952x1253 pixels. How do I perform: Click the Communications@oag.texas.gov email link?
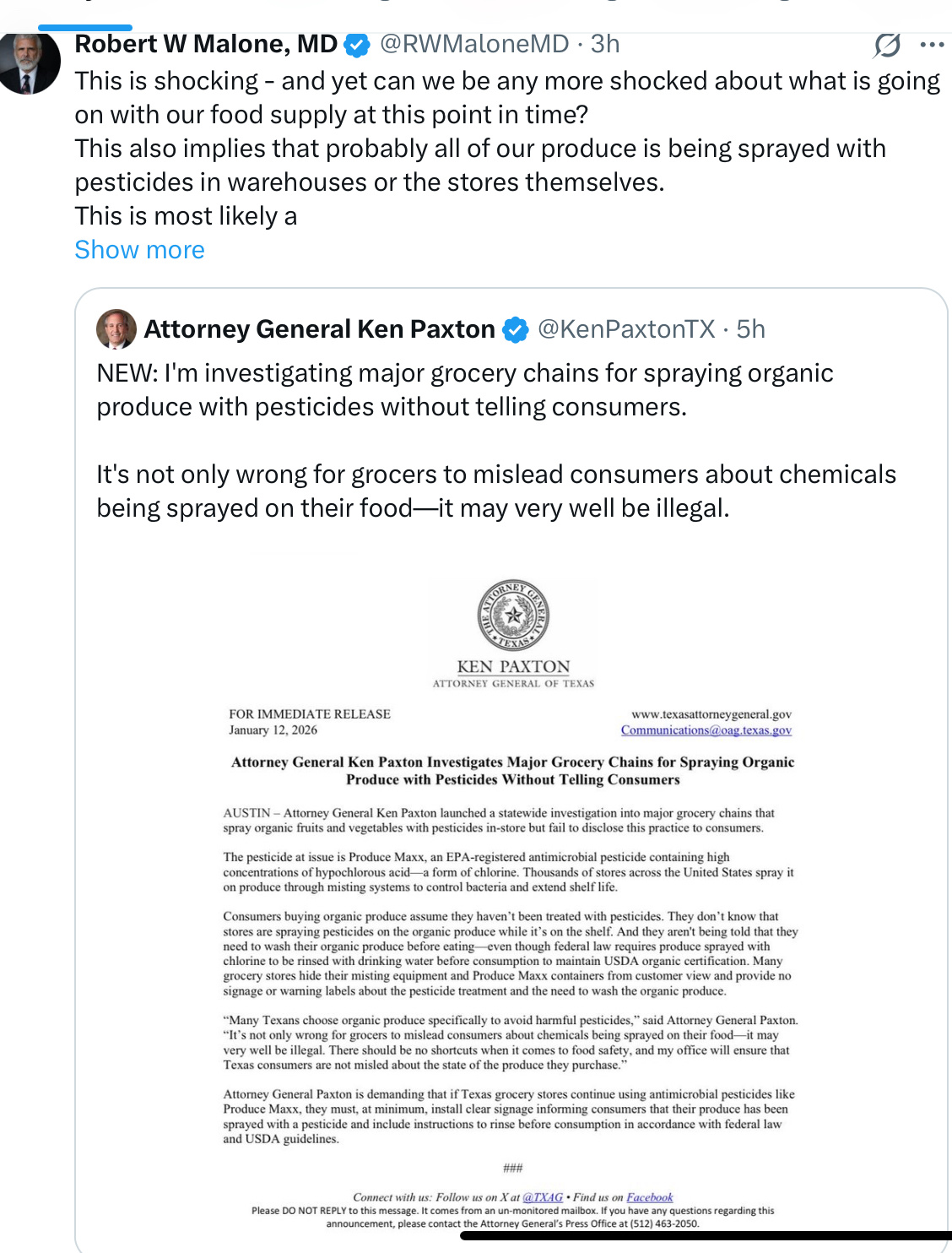click(x=706, y=730)
